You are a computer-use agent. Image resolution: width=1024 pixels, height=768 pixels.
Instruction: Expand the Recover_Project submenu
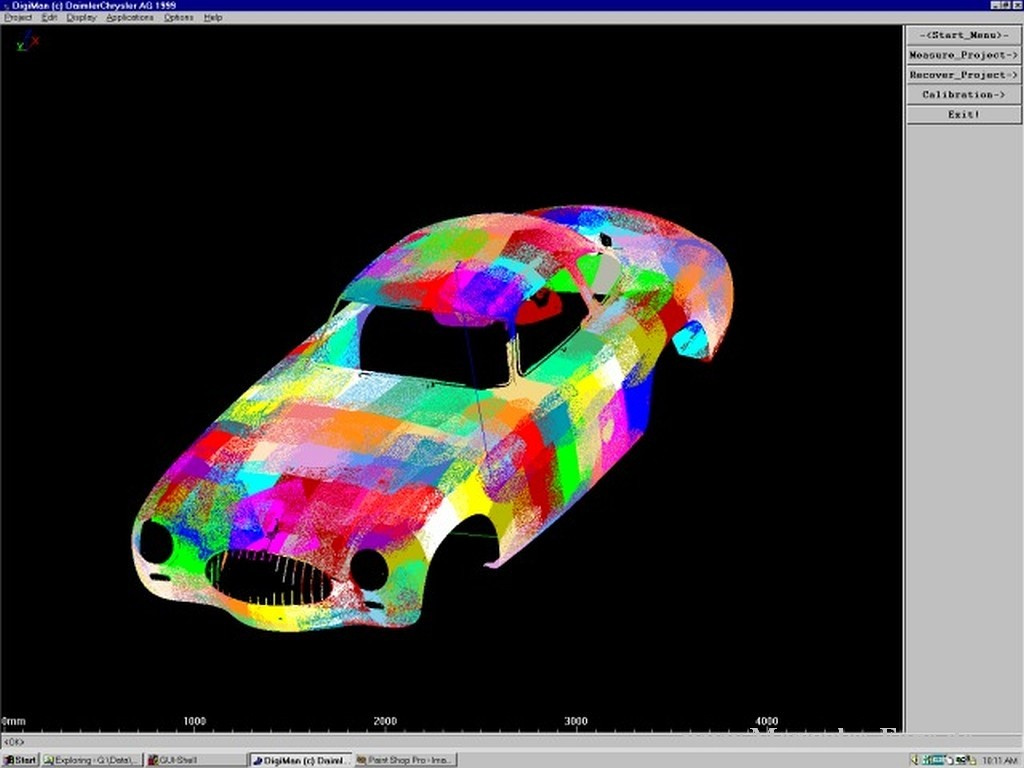click(x=963, y=75)
